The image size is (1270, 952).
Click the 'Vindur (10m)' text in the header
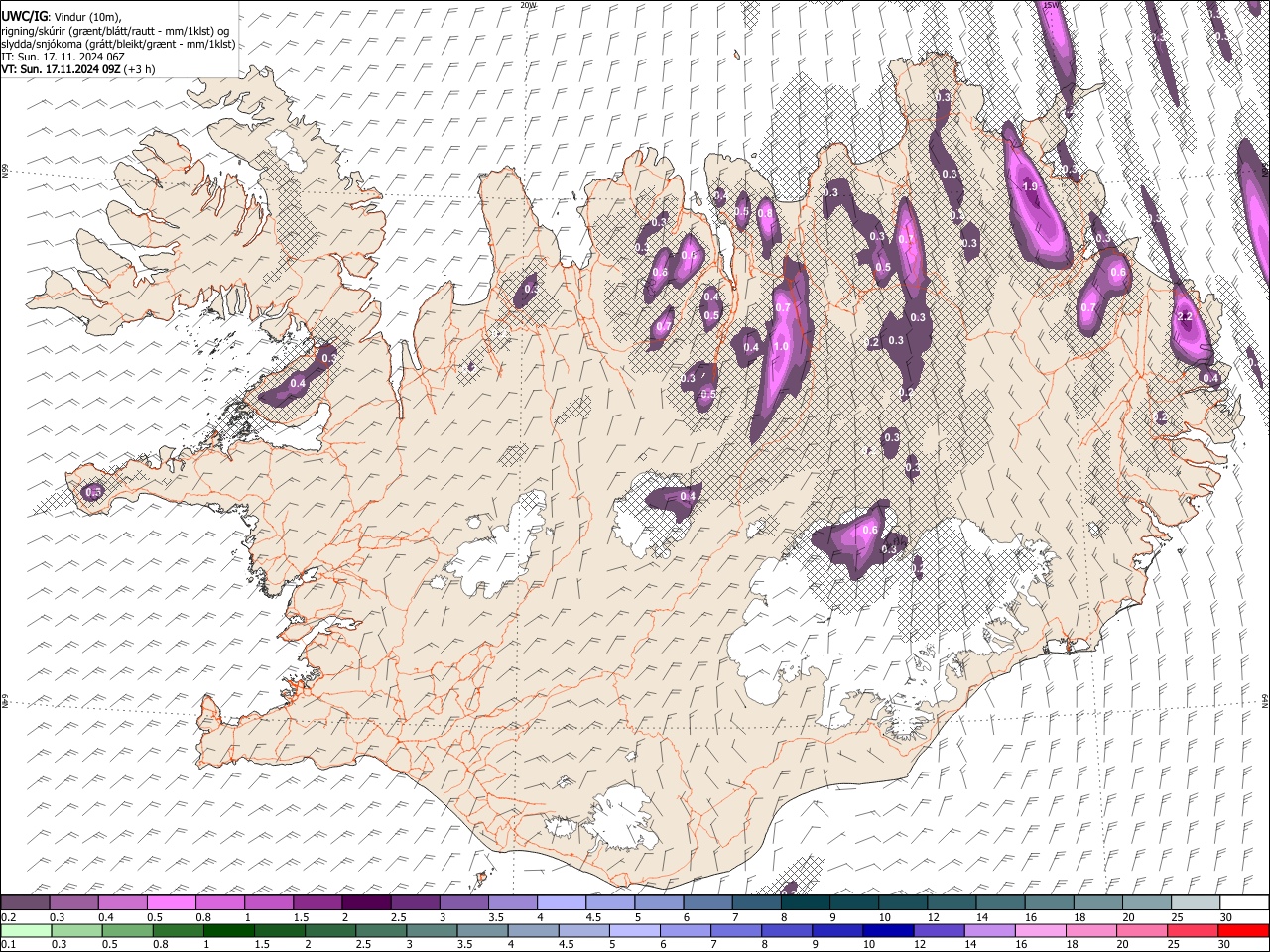[87, 17]
